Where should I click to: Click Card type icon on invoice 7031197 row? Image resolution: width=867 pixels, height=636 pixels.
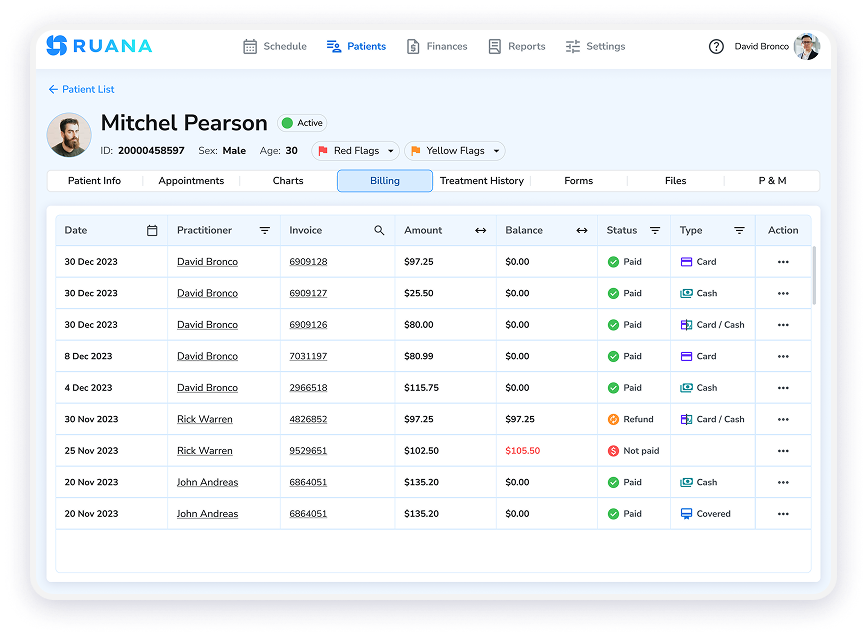(686, 357)
